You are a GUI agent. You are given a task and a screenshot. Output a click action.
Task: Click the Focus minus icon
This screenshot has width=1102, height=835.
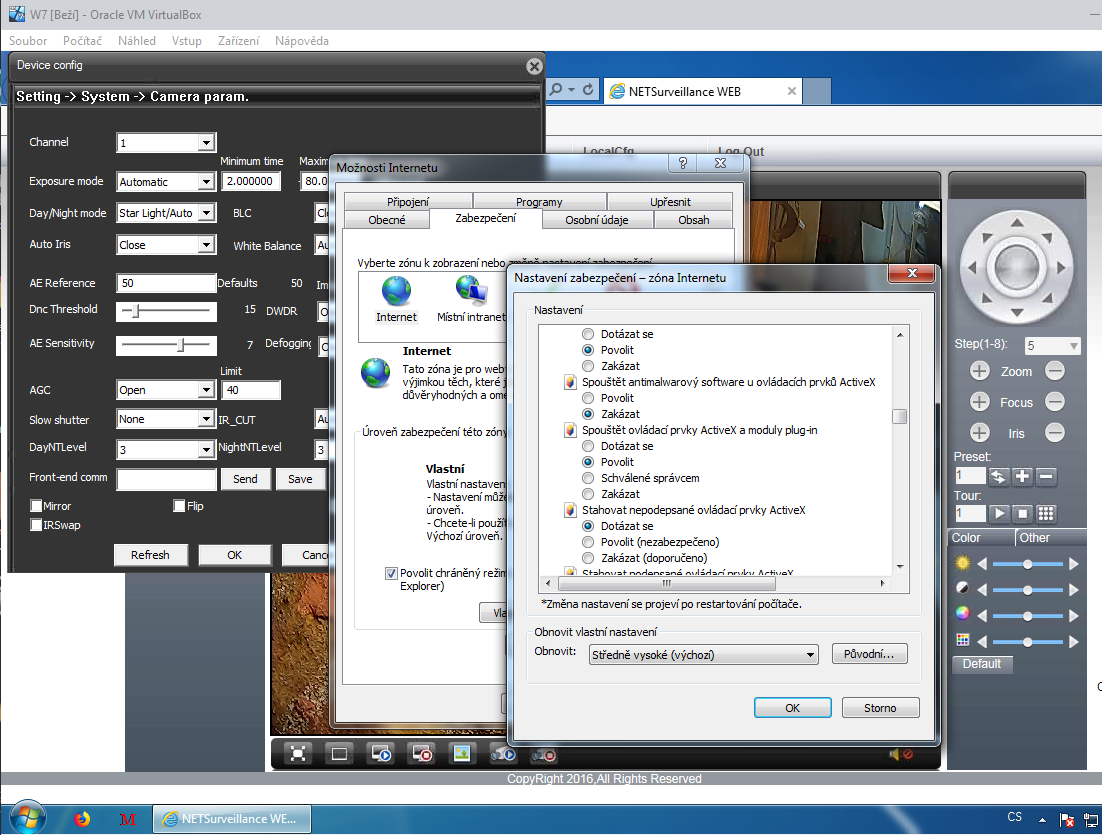[1054, 401]
